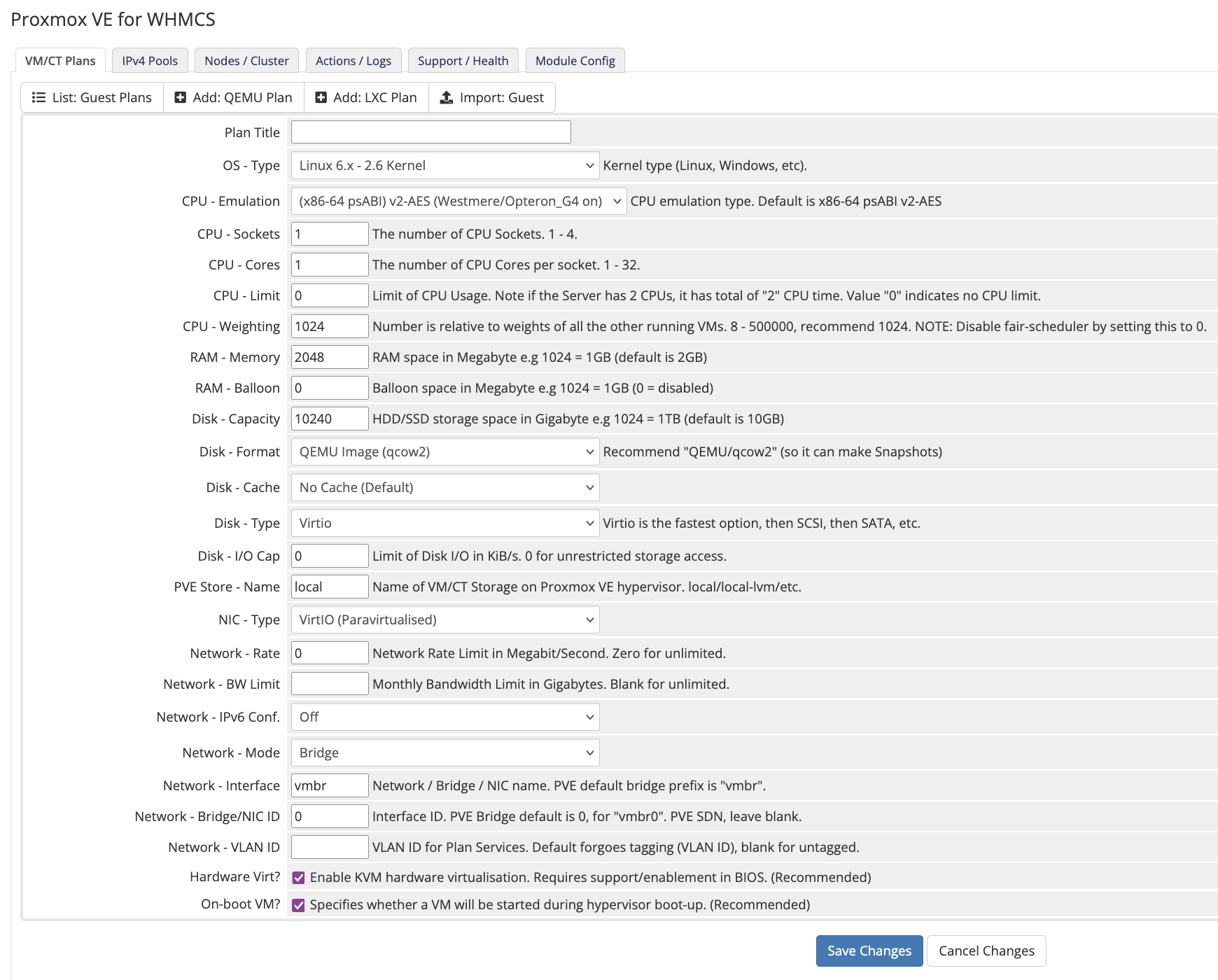1218x980 pixels.
Task: Click the plus icon for Add: QEMU Plan
Action: pyautogui.click(x=181, y=97)
